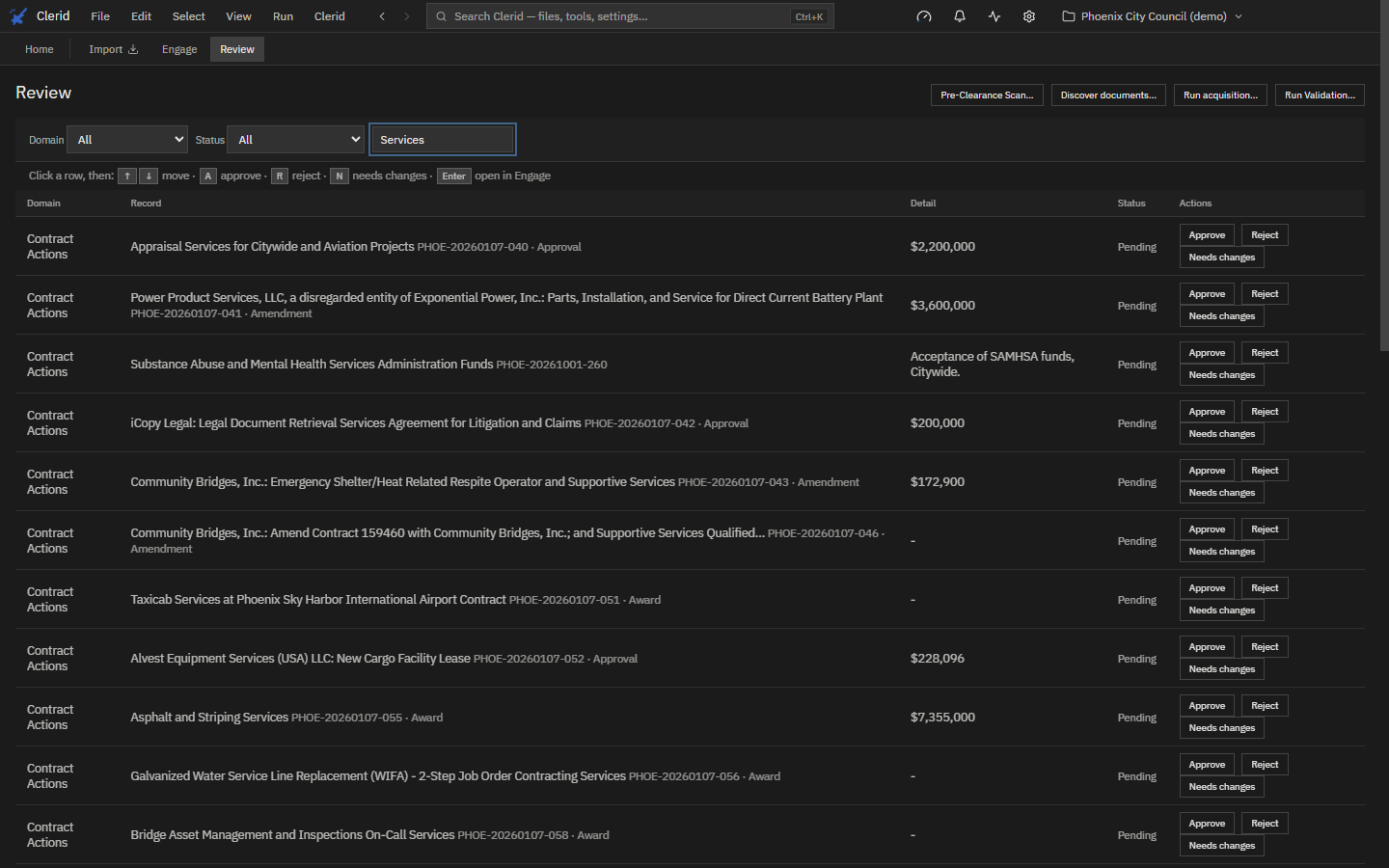Switch to the Engage tab
The image size is (1389, 868).
(179, 49)
